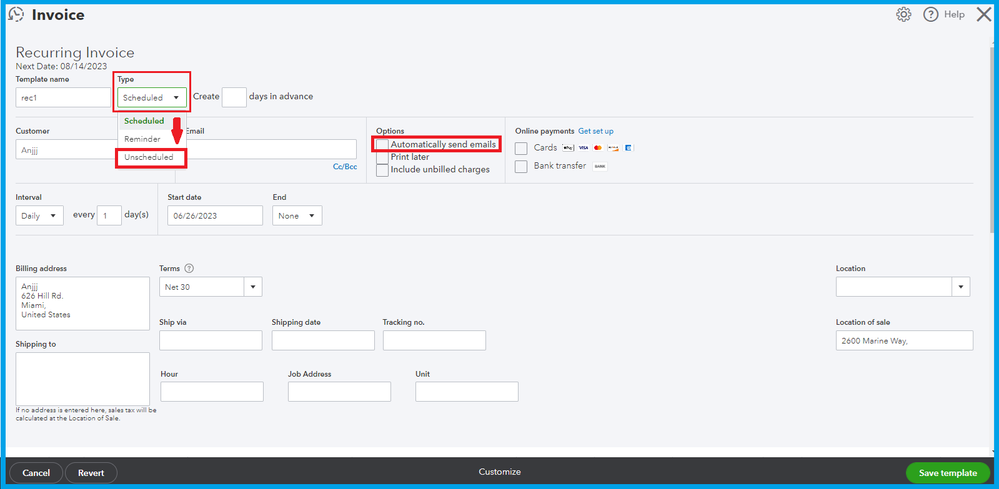Tick the Print later checkbox
This screenshot has width=999, height=489.
[382, 157]
